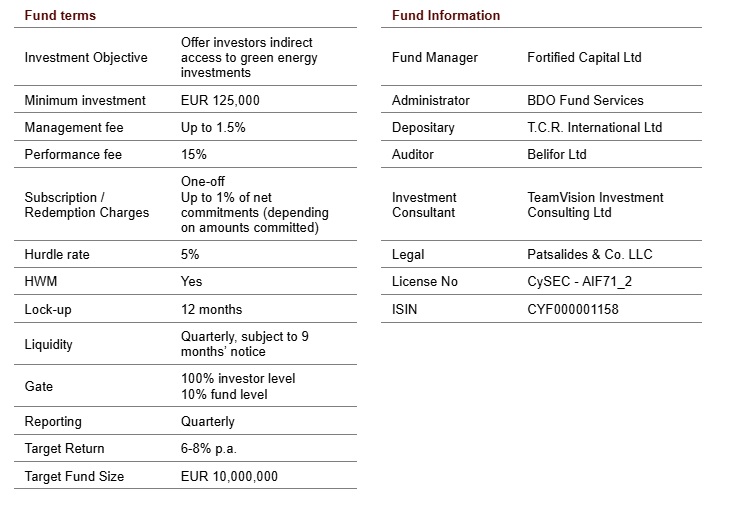Click the EUR 10,000,000 target fund size
The image size is (755, 507).
[x=229, y=476]
